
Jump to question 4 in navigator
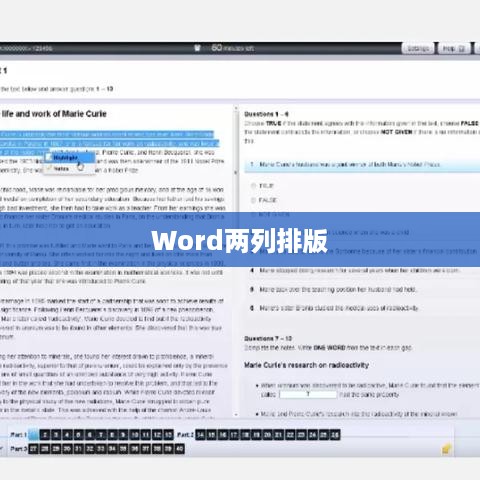tap(67, 435)
